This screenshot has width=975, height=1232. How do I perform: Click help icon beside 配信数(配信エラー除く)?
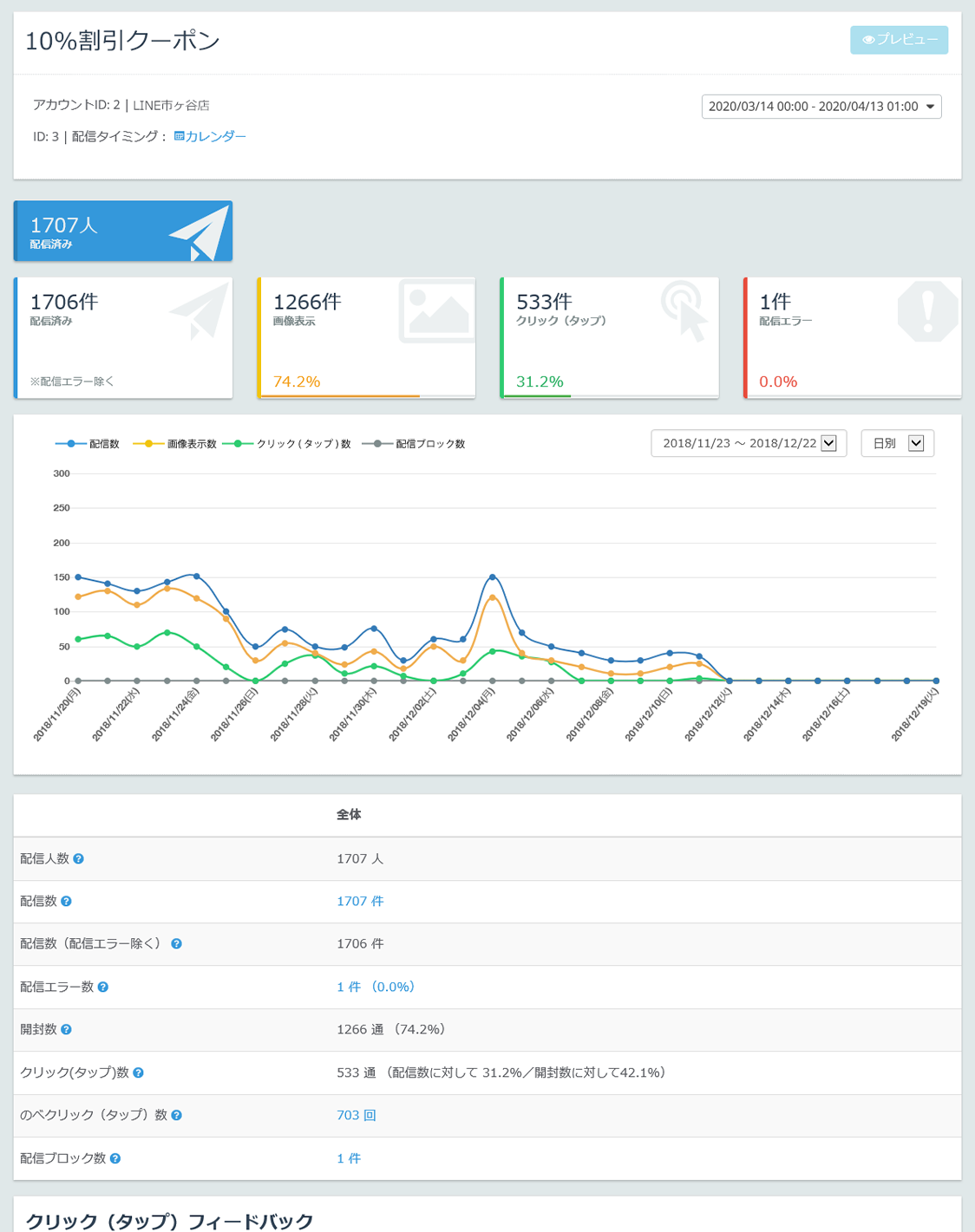(x=176, y=944)
